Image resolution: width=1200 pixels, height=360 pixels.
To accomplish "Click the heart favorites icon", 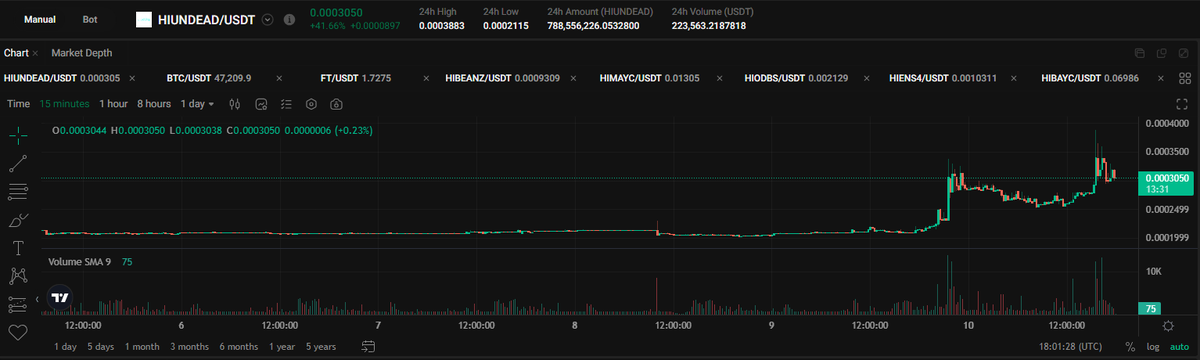I will pyautogui.click(x=18, y=331).
